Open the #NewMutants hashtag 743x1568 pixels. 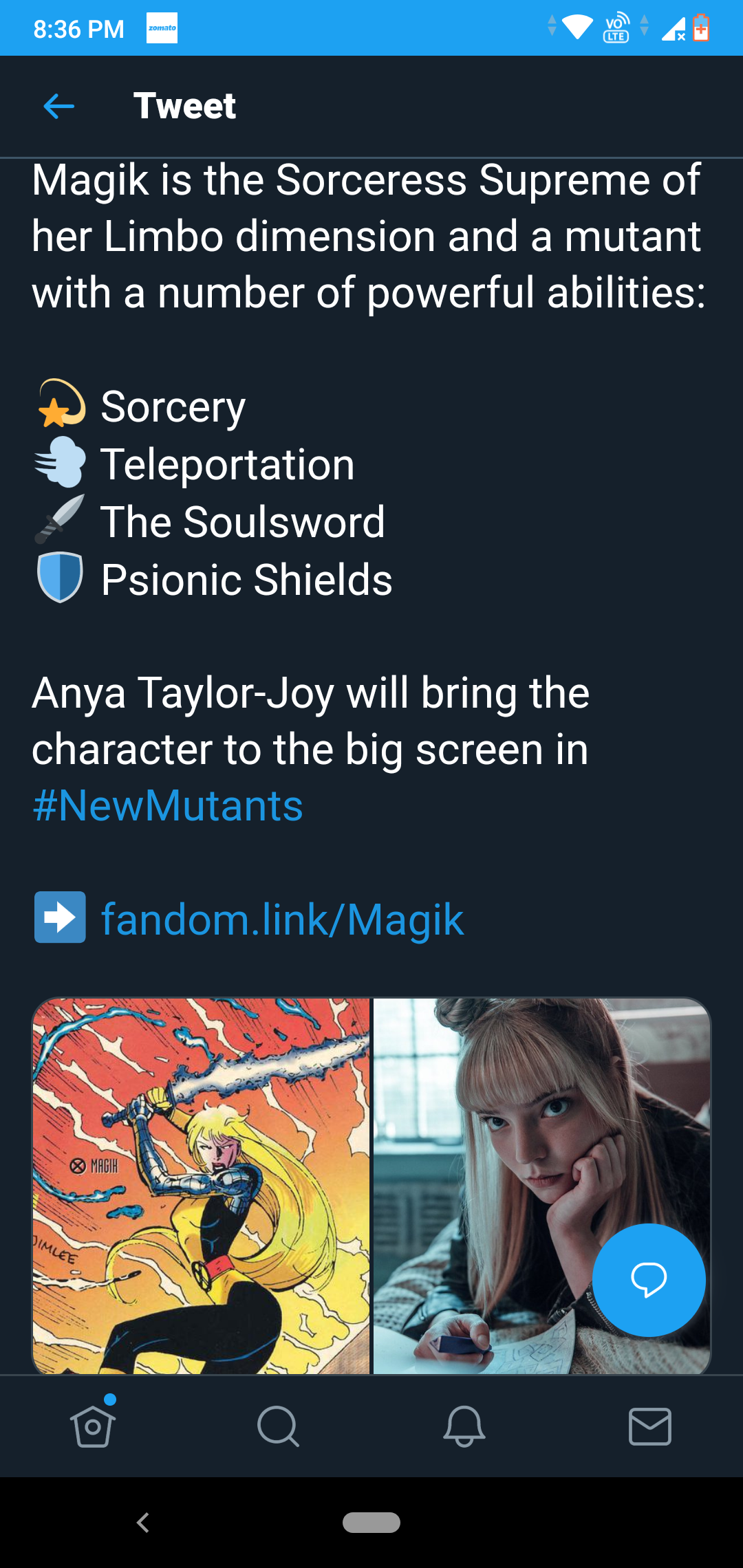168,805
